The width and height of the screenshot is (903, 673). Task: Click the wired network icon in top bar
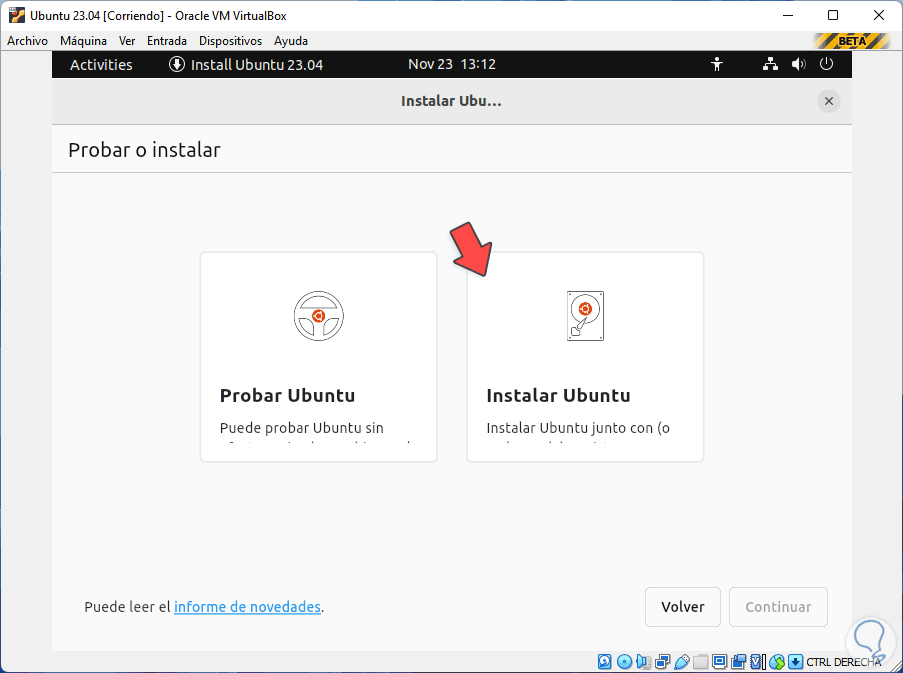770,64
